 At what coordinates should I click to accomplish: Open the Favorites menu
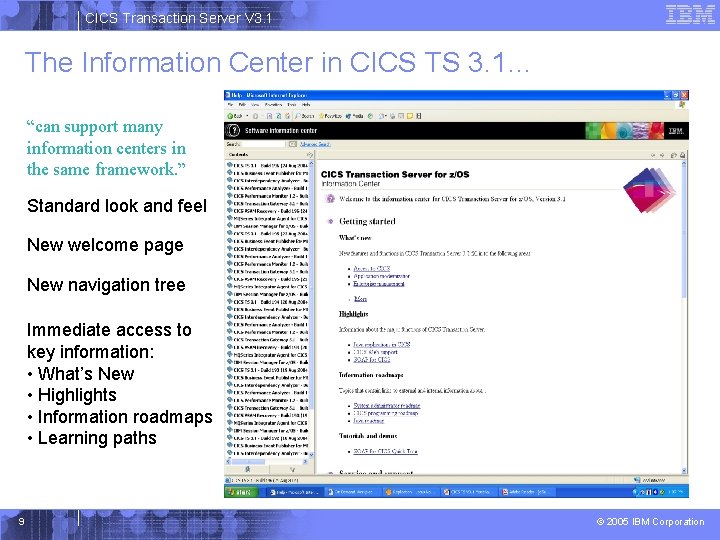coord(273,105)
